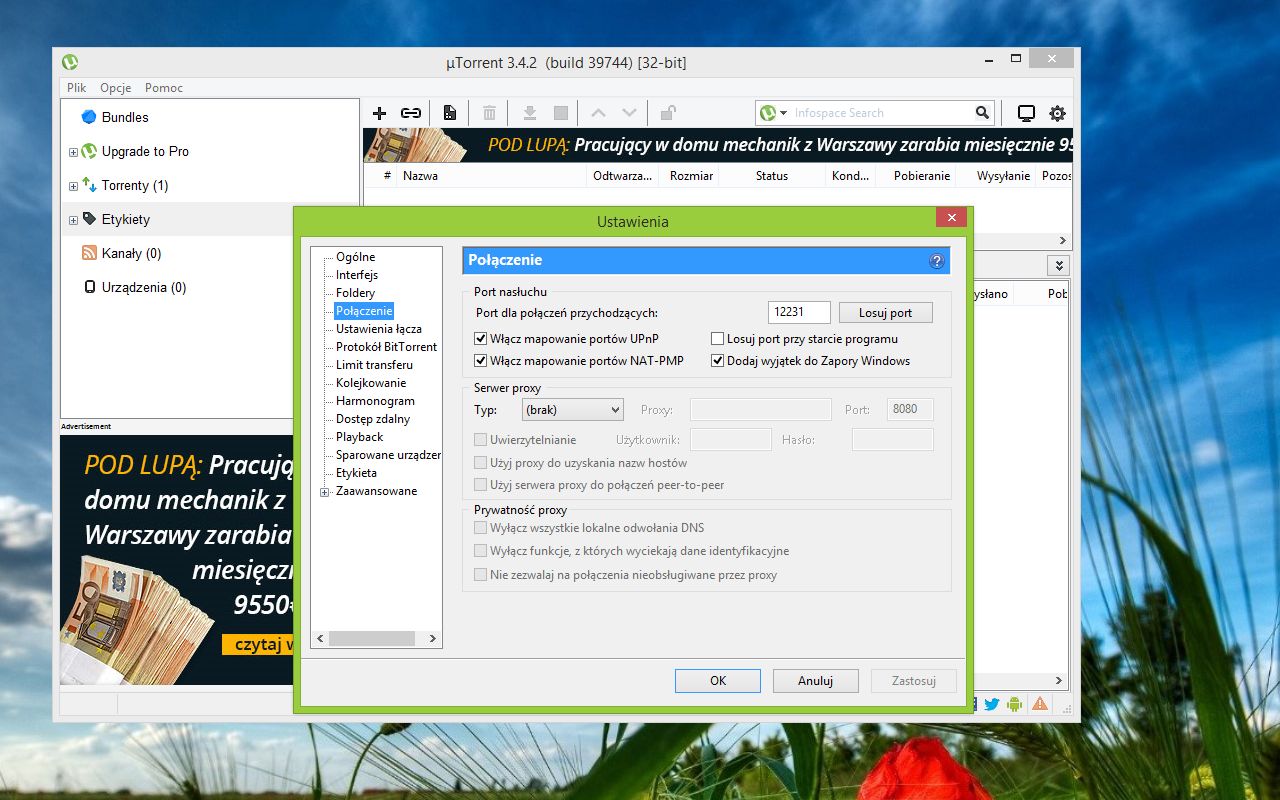Click the µTorrent logo in title bar
The width and height of the screenshot is (1280, 800).
click(x=69, y=62)
